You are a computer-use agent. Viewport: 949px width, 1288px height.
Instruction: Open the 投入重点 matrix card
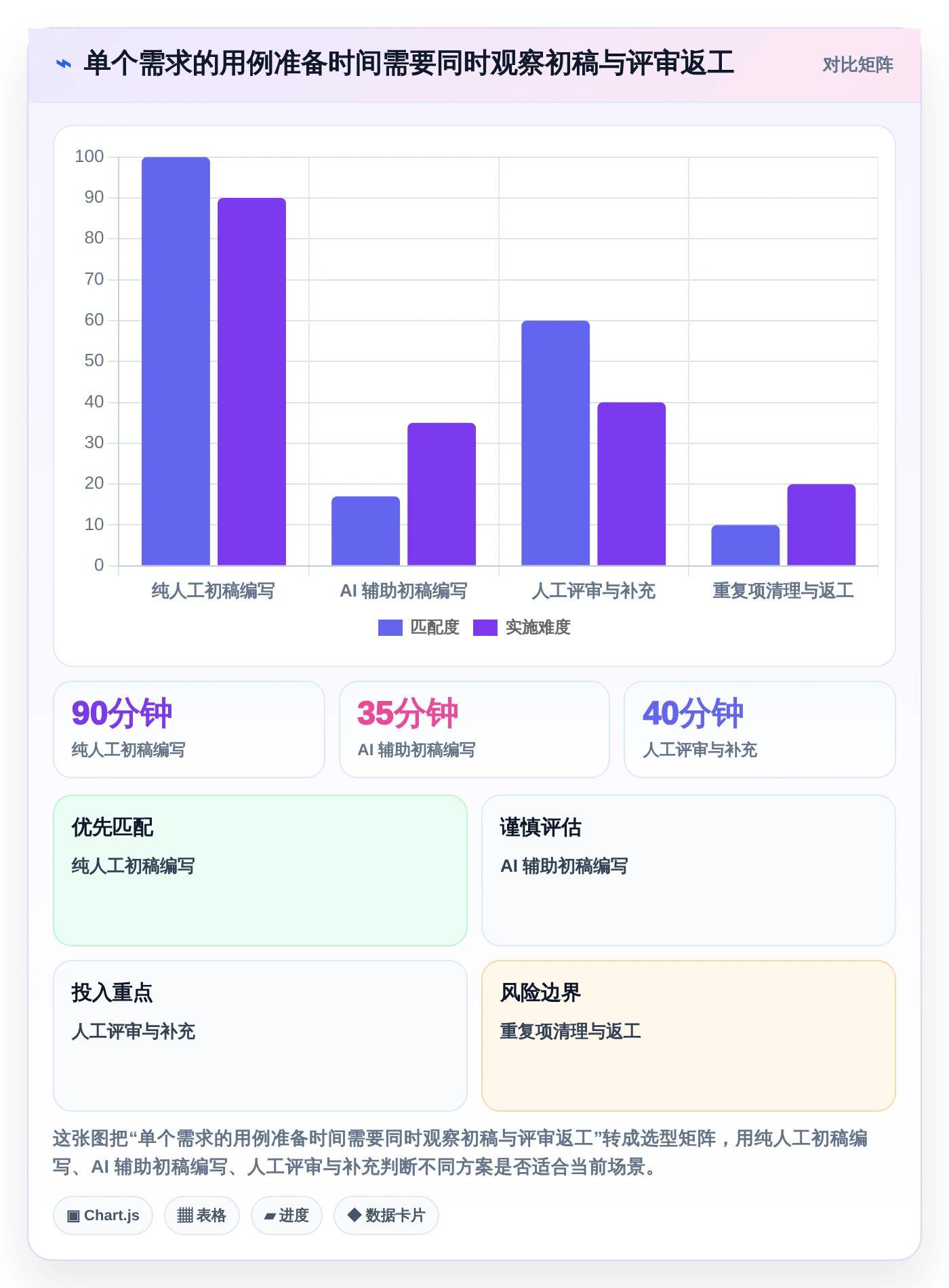click(x=260, y=1036)
